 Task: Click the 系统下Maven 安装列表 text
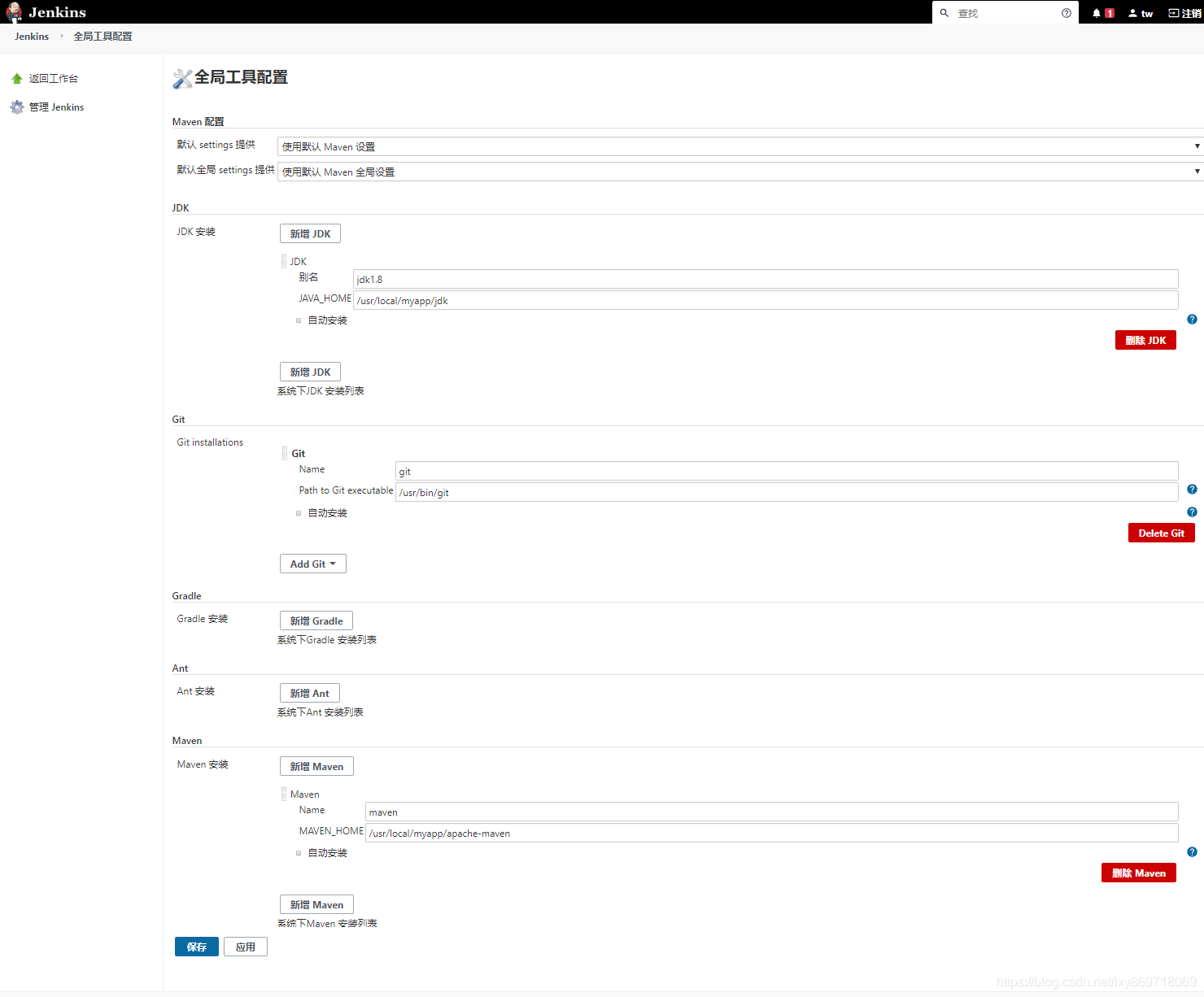pos(327,924)
